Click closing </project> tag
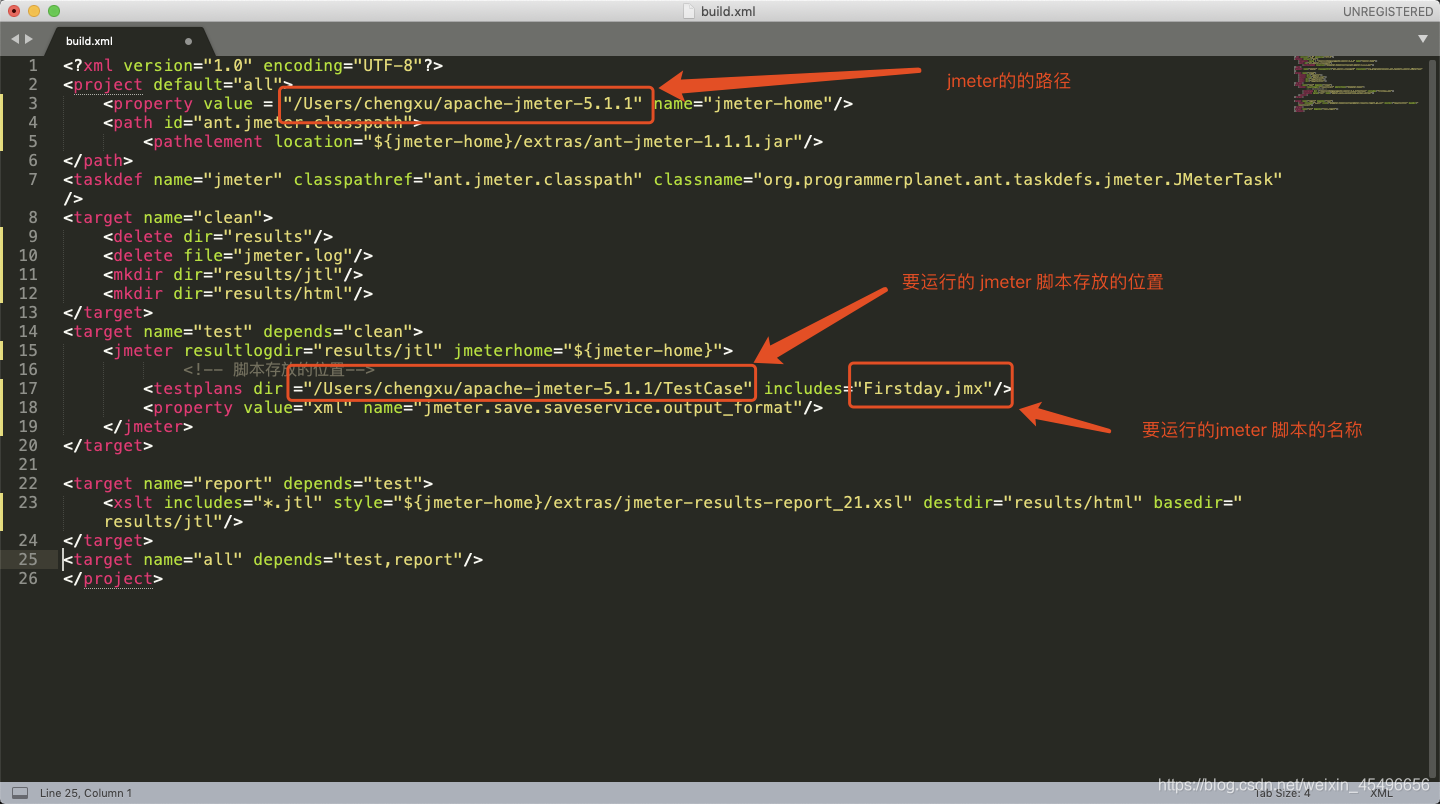1440x804 pixels. 113,578
